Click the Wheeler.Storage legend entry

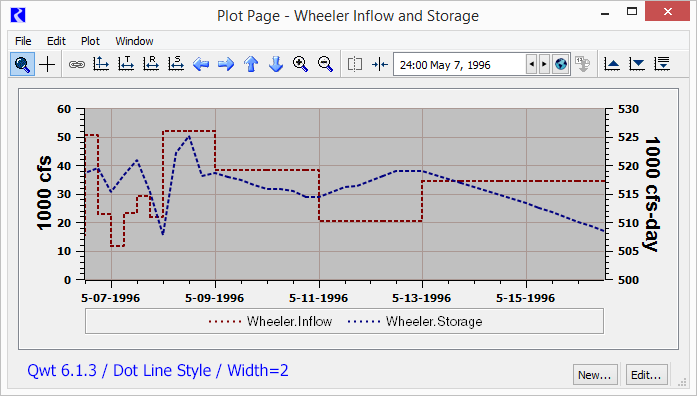[x=415, y=321]
